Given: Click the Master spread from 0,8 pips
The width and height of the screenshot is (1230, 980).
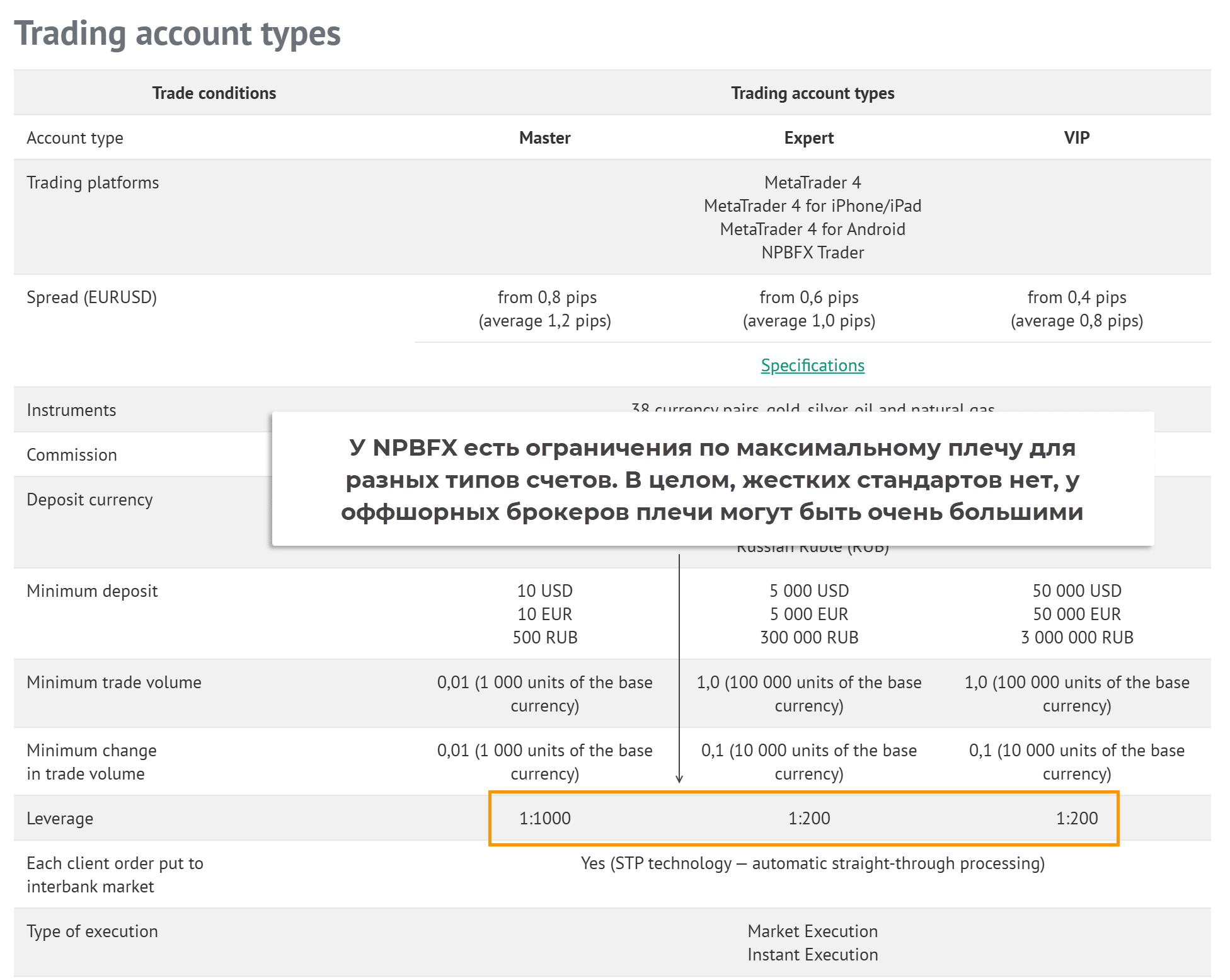Looking at the screenshot, I should coord(546,297).
